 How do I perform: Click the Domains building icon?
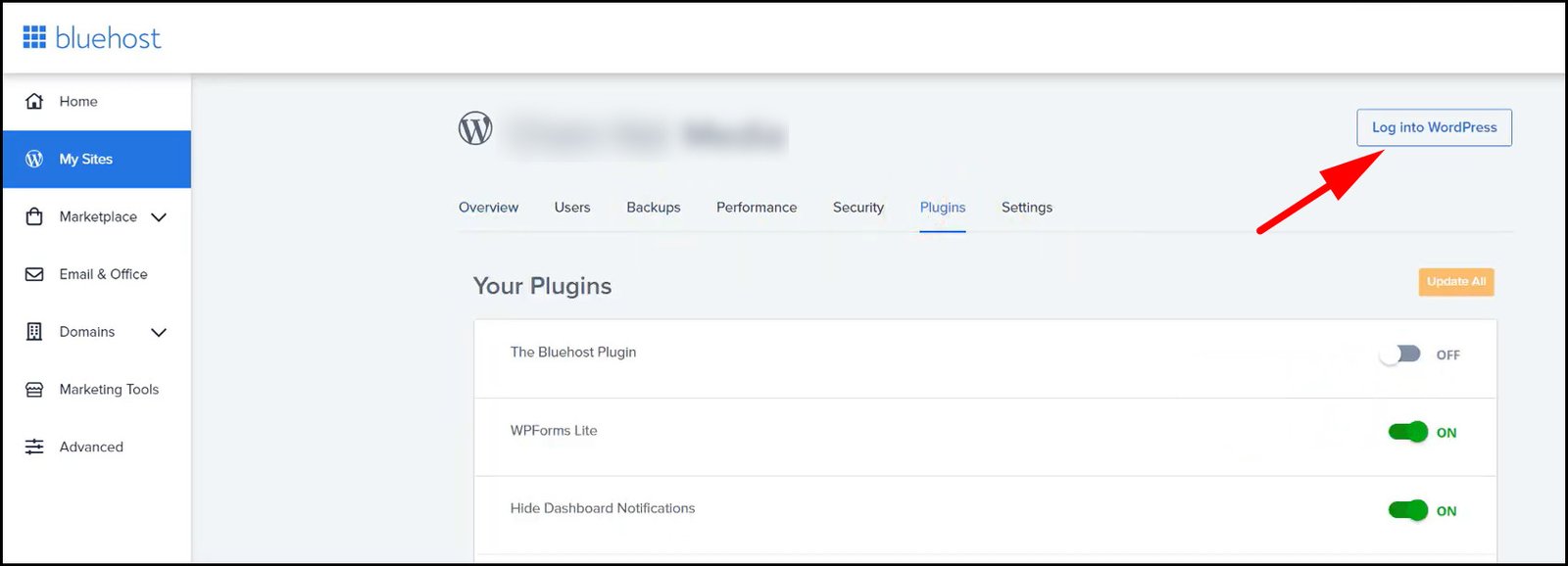pos(34,332)
